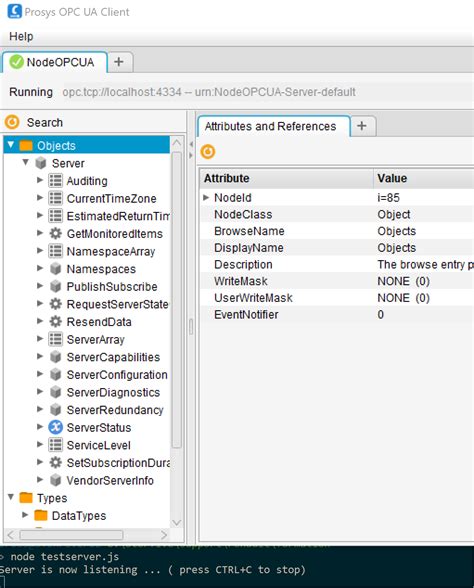Viewport: 474px width, 588px height.
Task: Collapse the Objects tree node
Action: coord(11,145)
